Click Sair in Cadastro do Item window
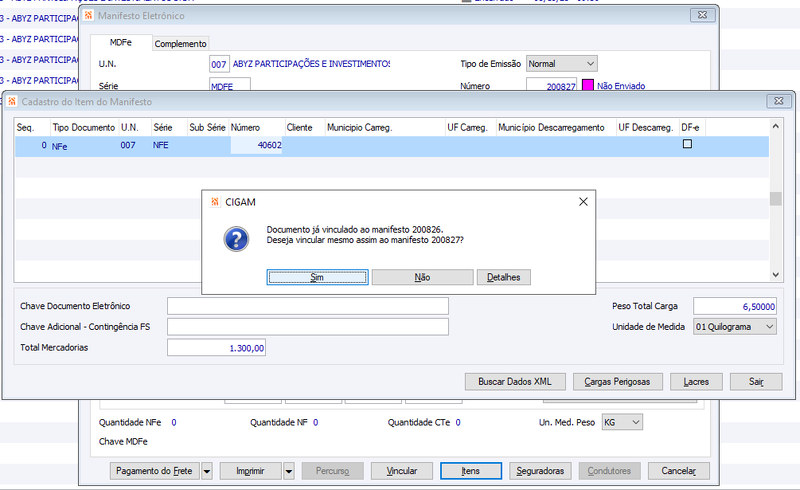 756,381
